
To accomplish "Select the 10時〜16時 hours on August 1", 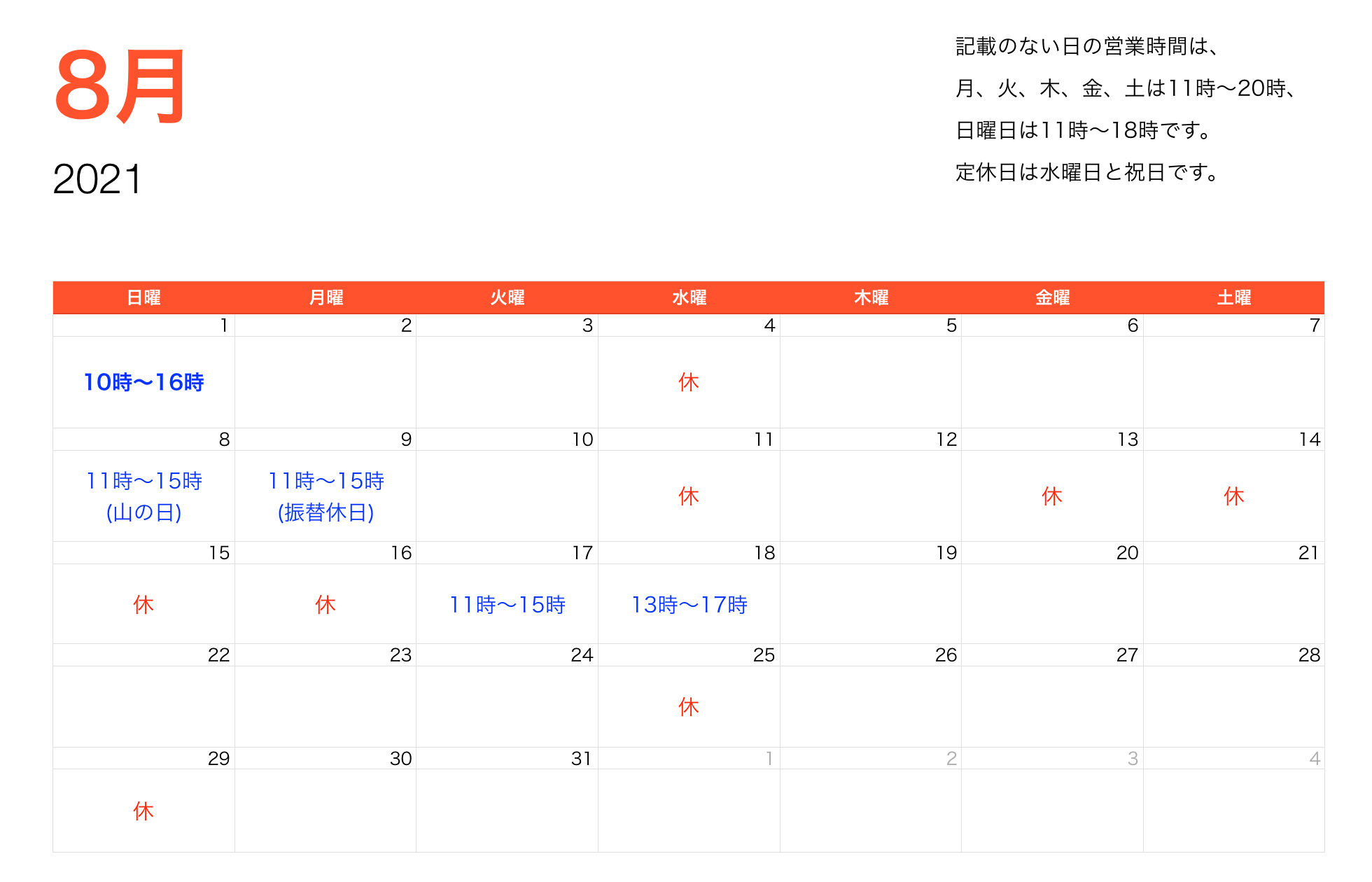I will (143, 382).
